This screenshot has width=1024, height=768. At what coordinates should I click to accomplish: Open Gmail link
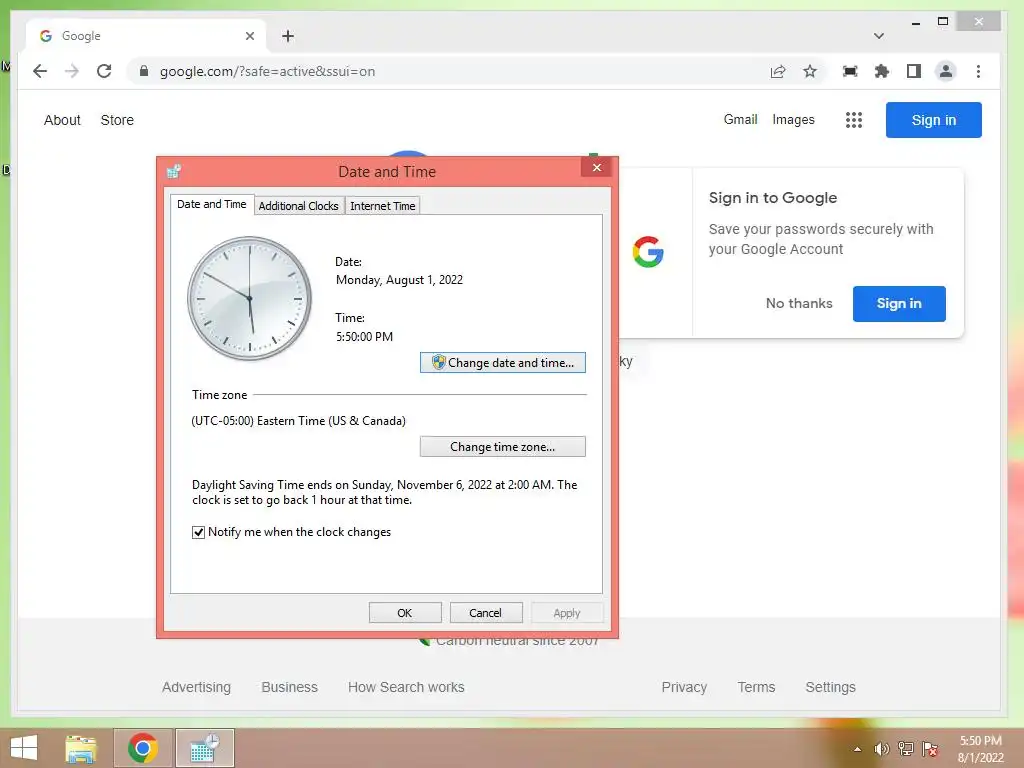pyautogui.click(x=741, y=120)
